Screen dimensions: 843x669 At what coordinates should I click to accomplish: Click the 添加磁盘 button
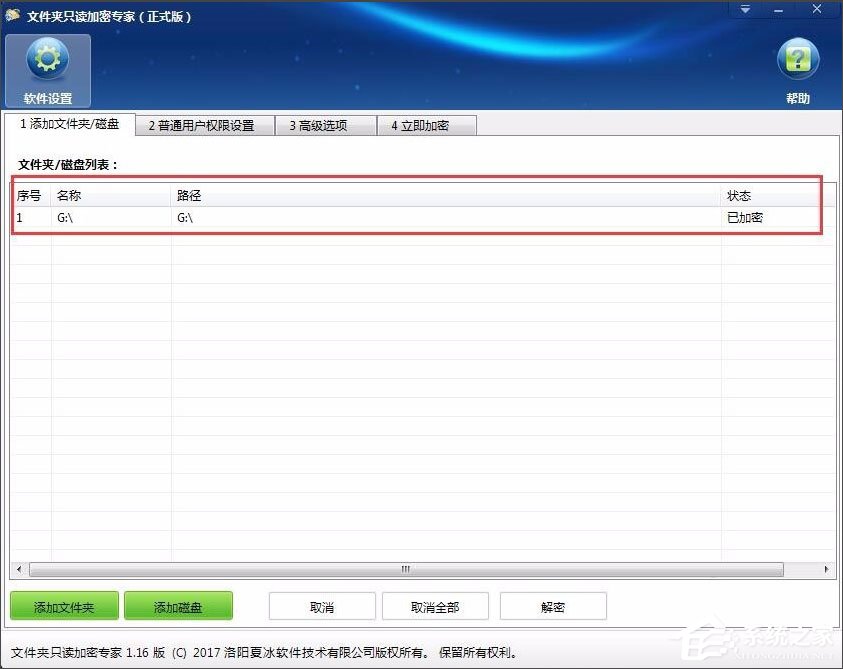pyautogui.click(x=178, y=606)
